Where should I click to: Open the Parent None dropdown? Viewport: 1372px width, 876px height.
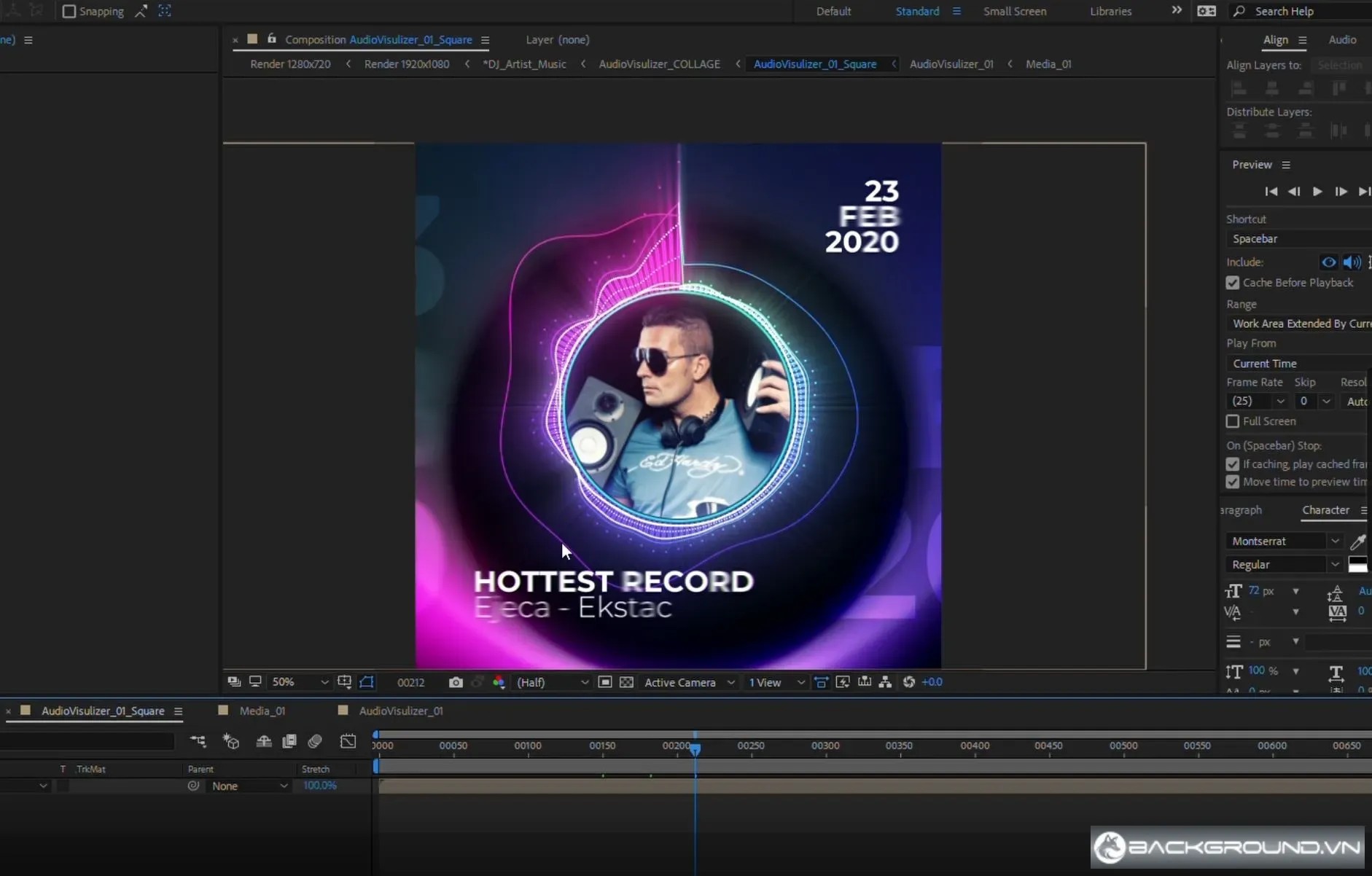click(249, 786)
